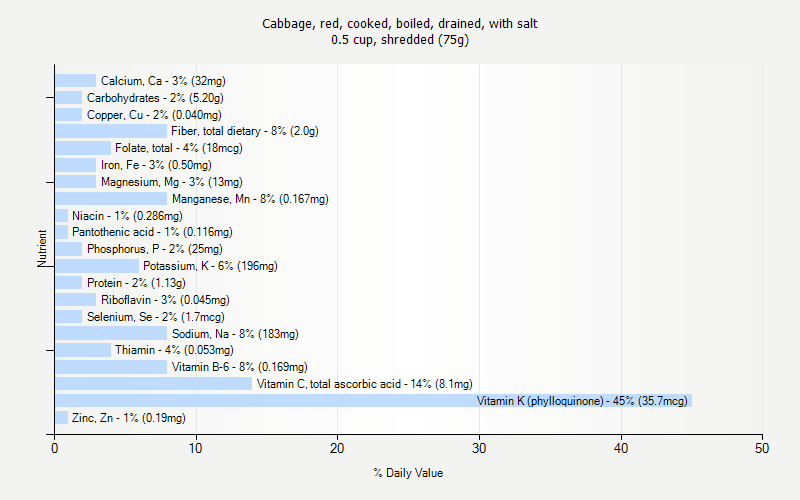The width and height of the screenshot is (800, 500).
Task: Click the % Daily Value axis title
Action: click(408, 473)
